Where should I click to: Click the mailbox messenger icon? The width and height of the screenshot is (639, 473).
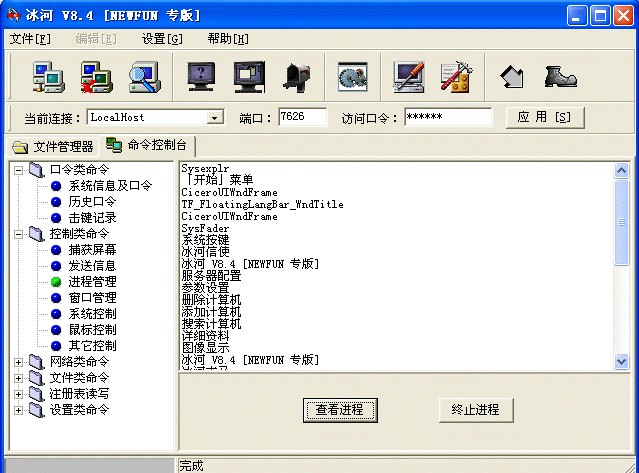click(297, 77)
